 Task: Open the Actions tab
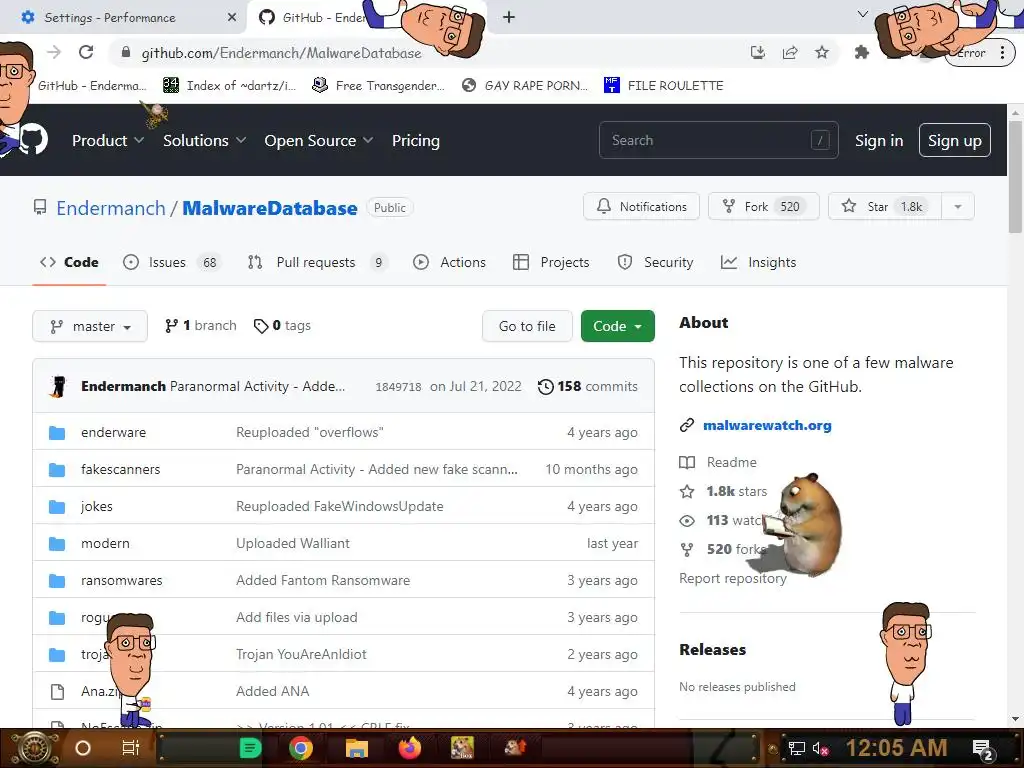(x=449, y=262)
